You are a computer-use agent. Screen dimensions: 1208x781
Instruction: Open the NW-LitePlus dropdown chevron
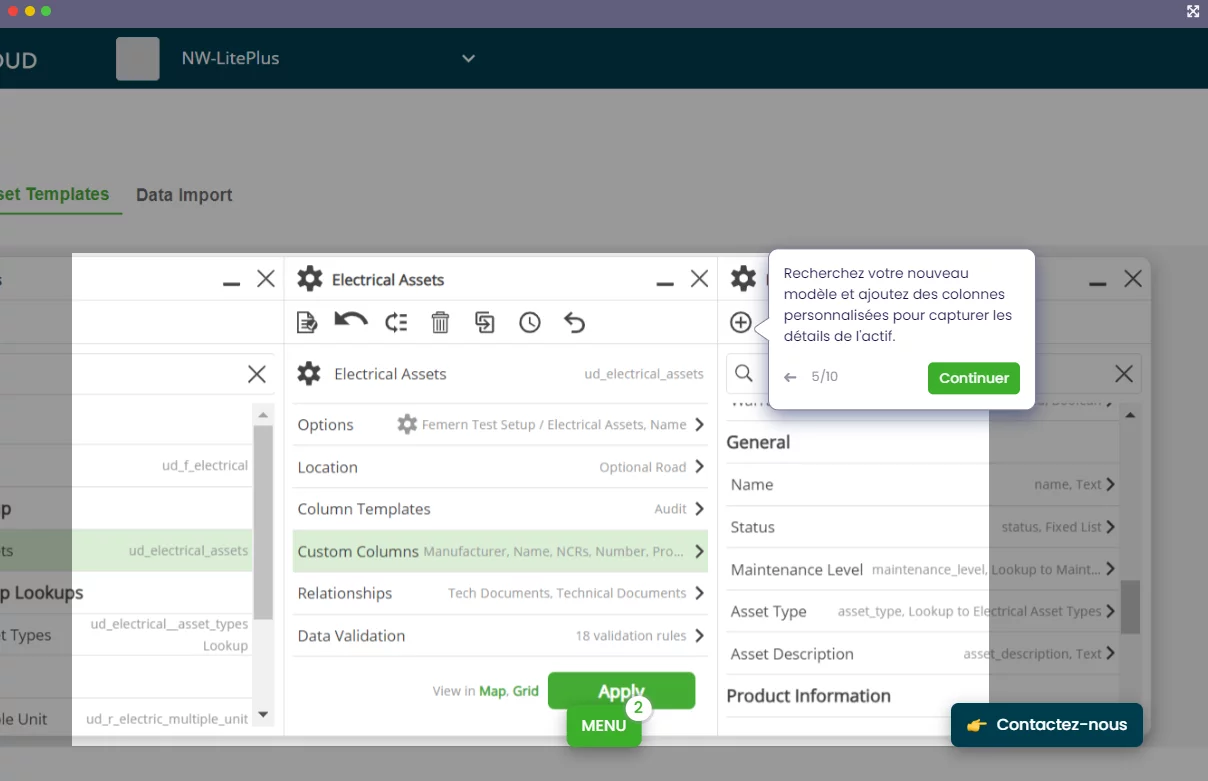pyautogui.click(x=468, y=59)
